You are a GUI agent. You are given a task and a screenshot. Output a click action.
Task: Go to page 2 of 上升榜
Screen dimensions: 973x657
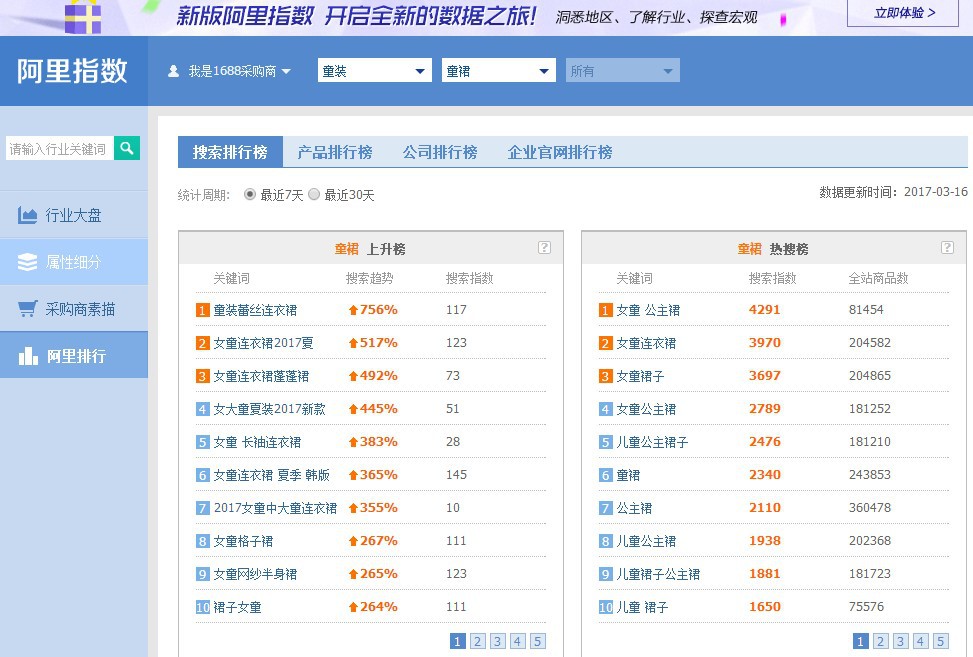pos(477,641)
